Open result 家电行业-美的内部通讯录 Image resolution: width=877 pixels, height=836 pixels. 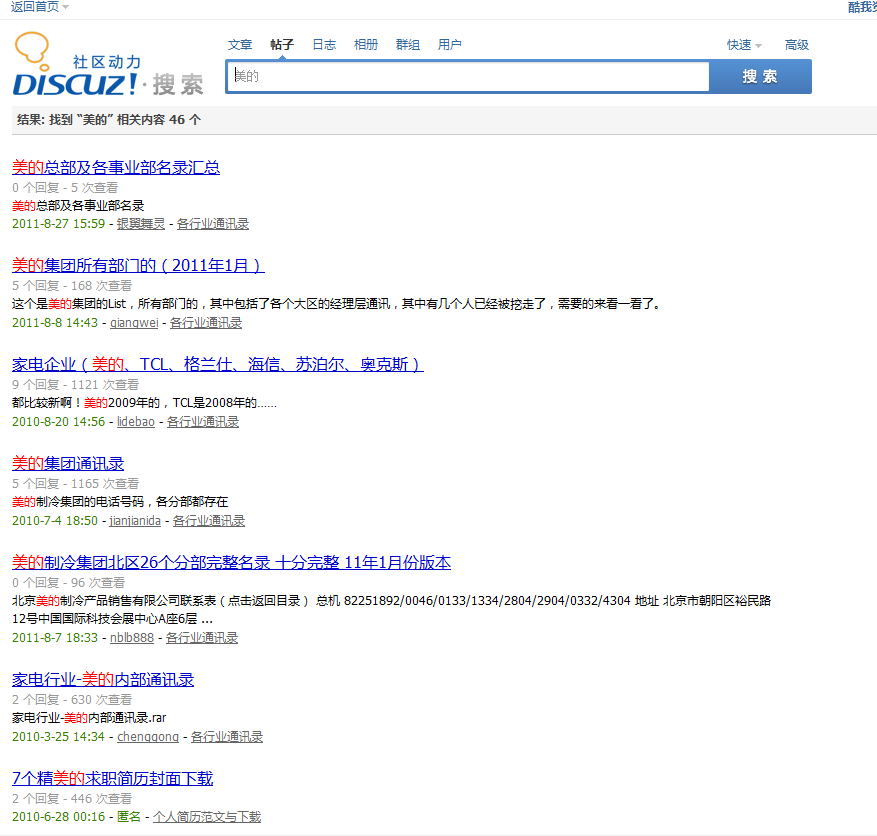103,679
